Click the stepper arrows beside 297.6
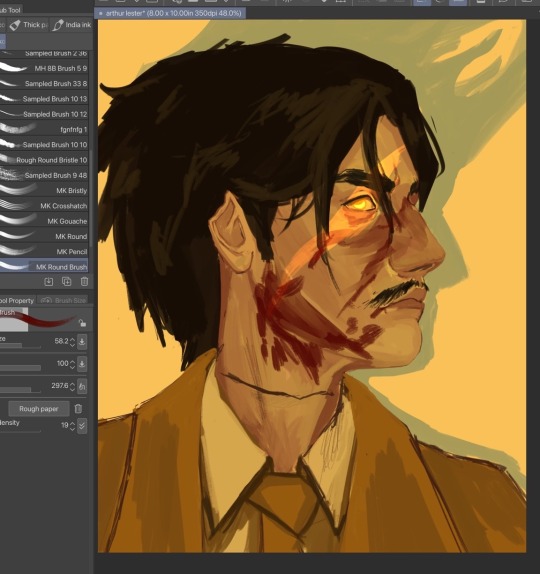 point(72,387)
